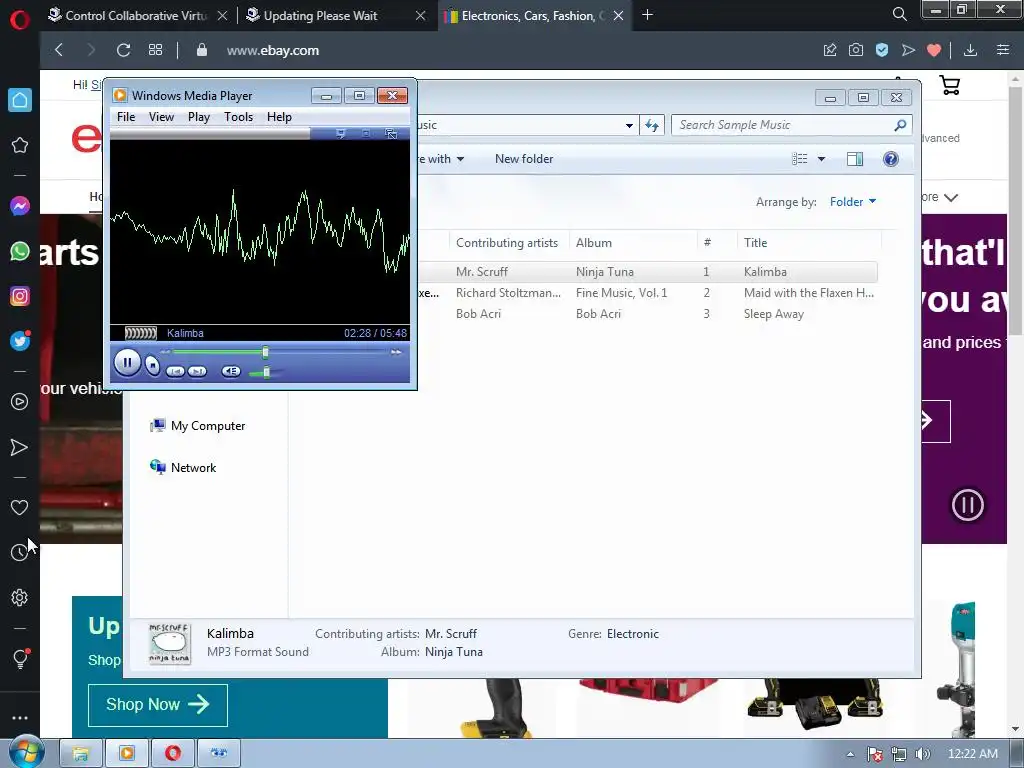Click the Shop Now button

pyautogui.click(x=157, y=705)
